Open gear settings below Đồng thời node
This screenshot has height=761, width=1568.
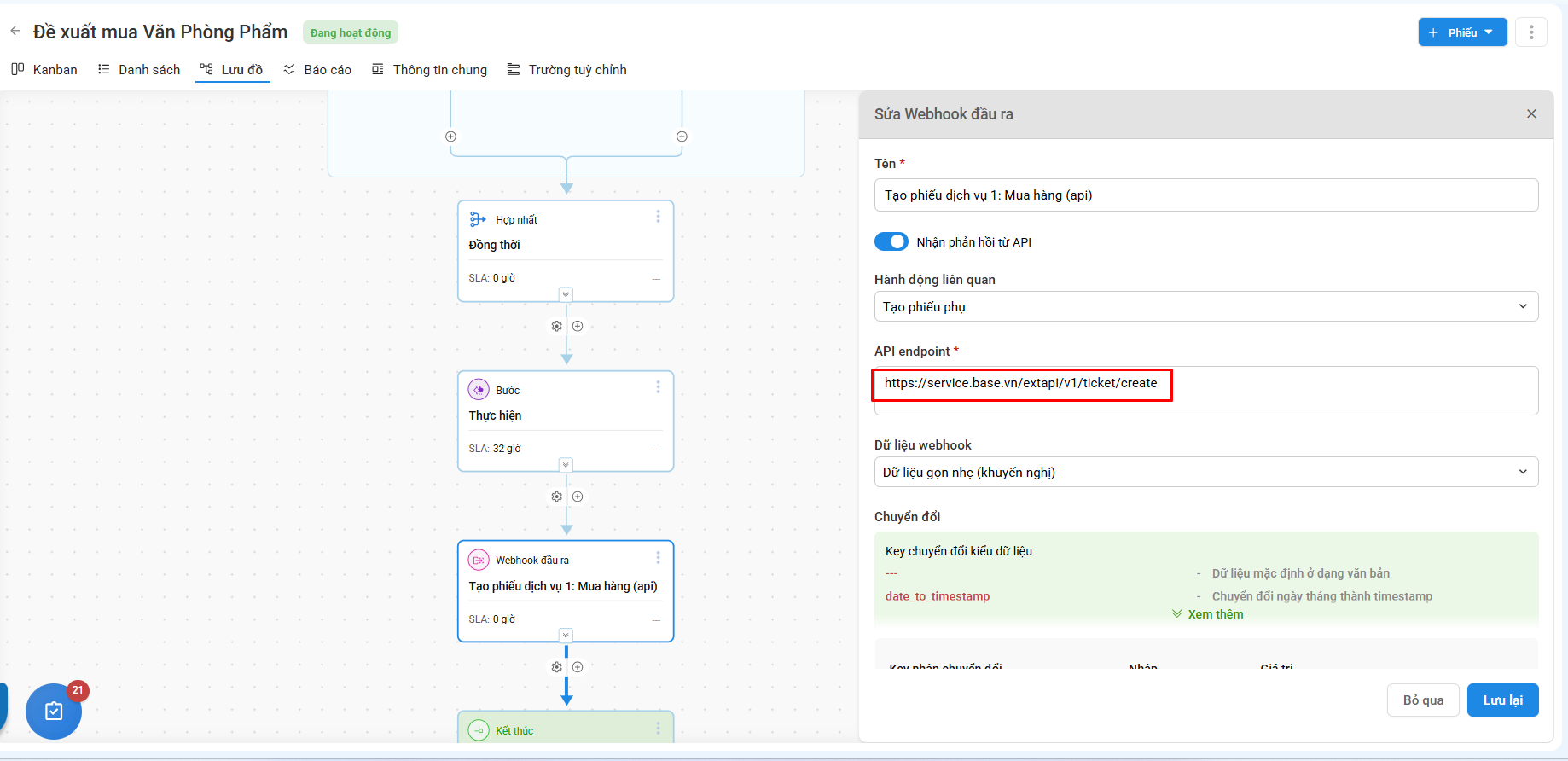point(556,326)
